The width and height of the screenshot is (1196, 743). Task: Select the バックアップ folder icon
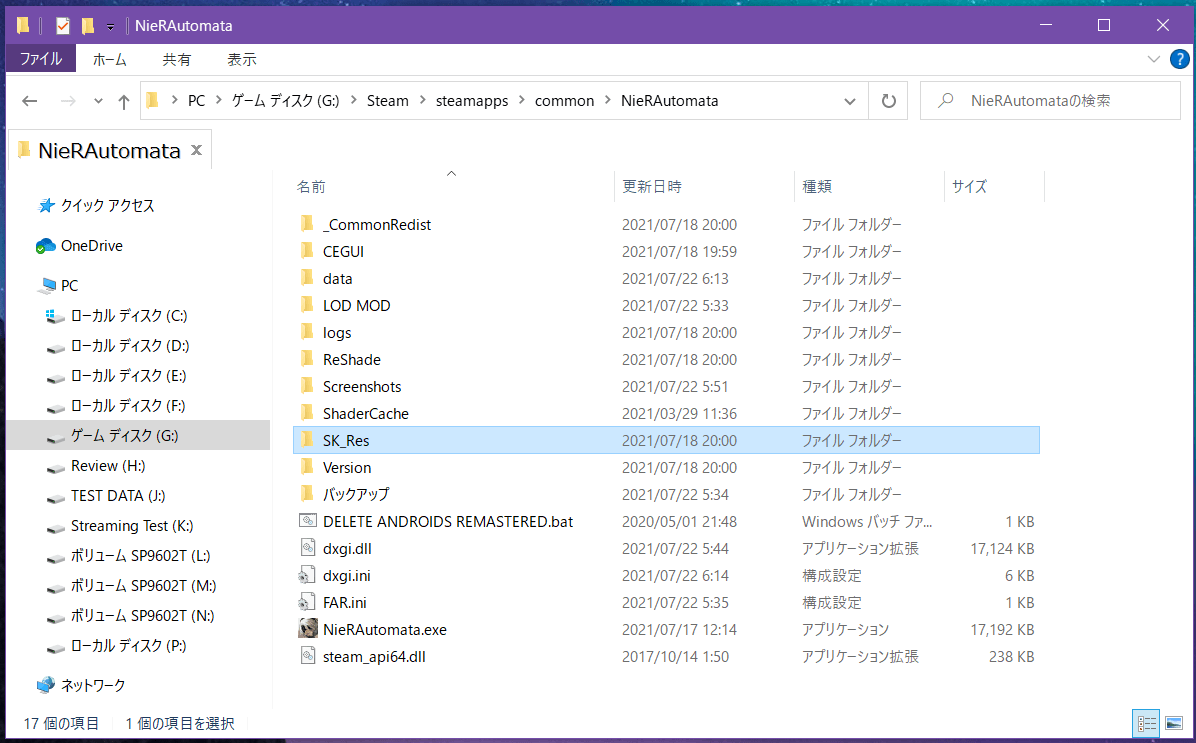(307, 494)
